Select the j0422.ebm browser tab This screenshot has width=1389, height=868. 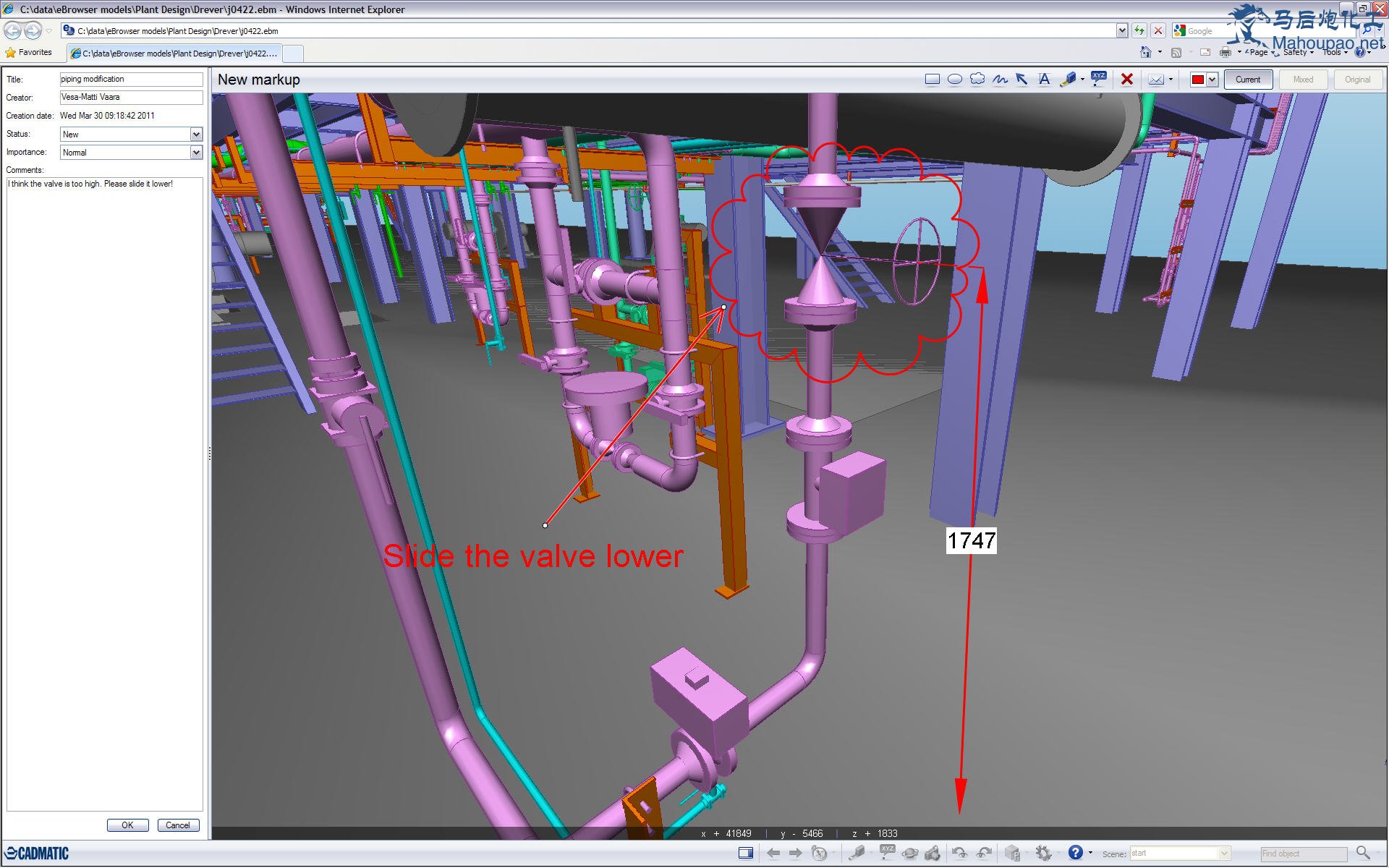(174, 54)
